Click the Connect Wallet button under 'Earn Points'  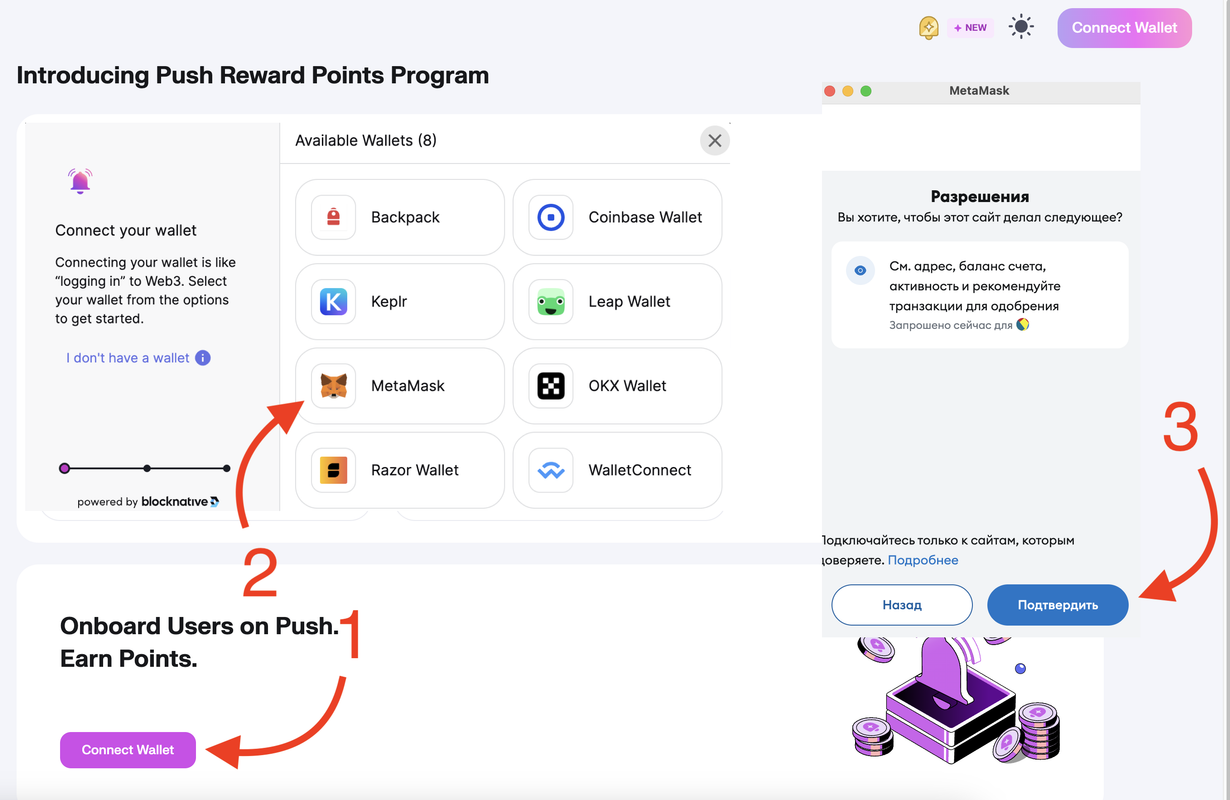[128, 750]
